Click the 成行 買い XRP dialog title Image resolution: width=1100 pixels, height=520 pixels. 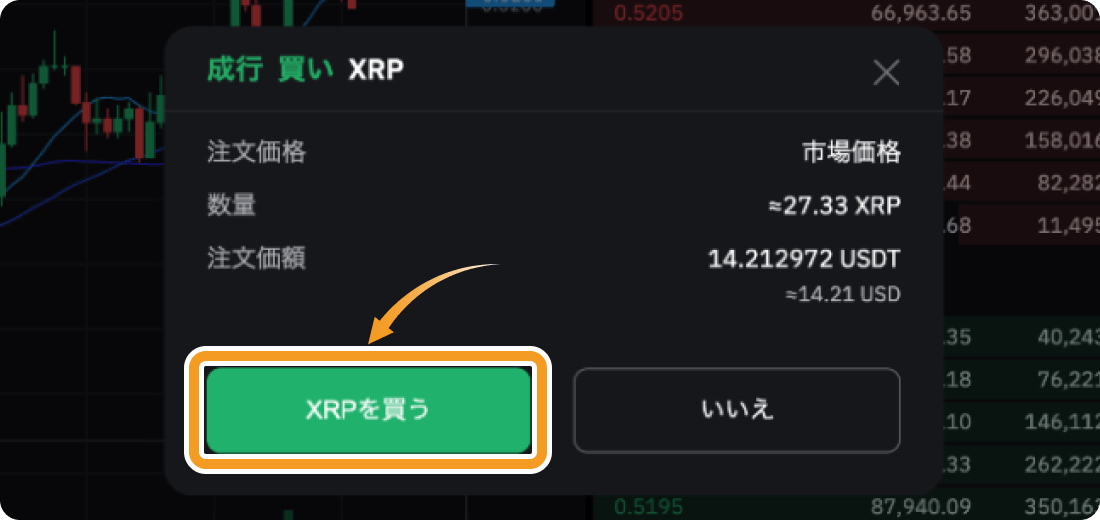pyautogui.click(x=305, y=70)
